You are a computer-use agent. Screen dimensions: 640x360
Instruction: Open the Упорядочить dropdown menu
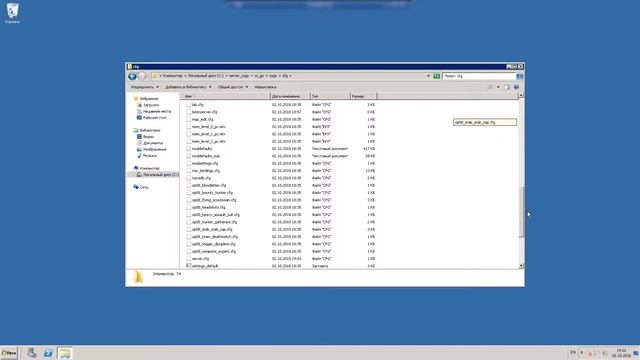[x=144, y=87]
